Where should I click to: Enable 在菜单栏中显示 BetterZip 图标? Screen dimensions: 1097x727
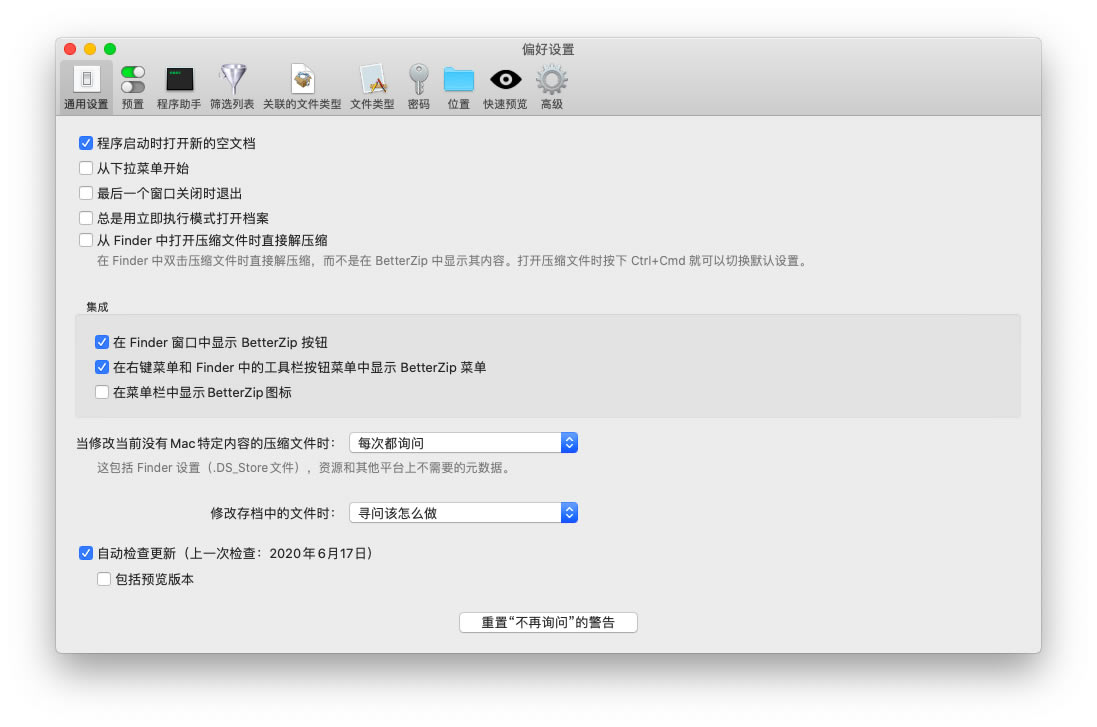tap(102, 392)
